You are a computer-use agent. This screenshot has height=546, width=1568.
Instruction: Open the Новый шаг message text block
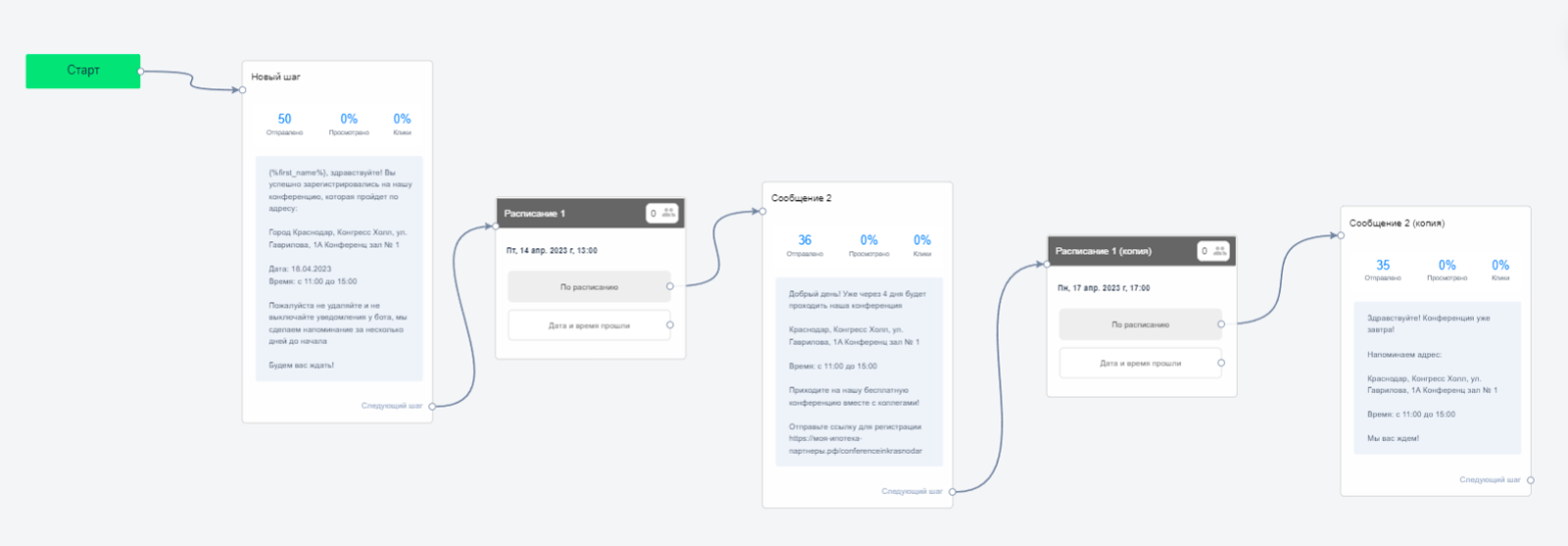pos(339,269)
